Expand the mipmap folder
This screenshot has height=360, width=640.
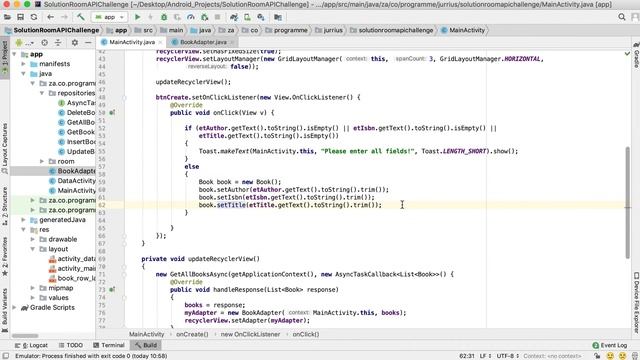tap(33, 288)
